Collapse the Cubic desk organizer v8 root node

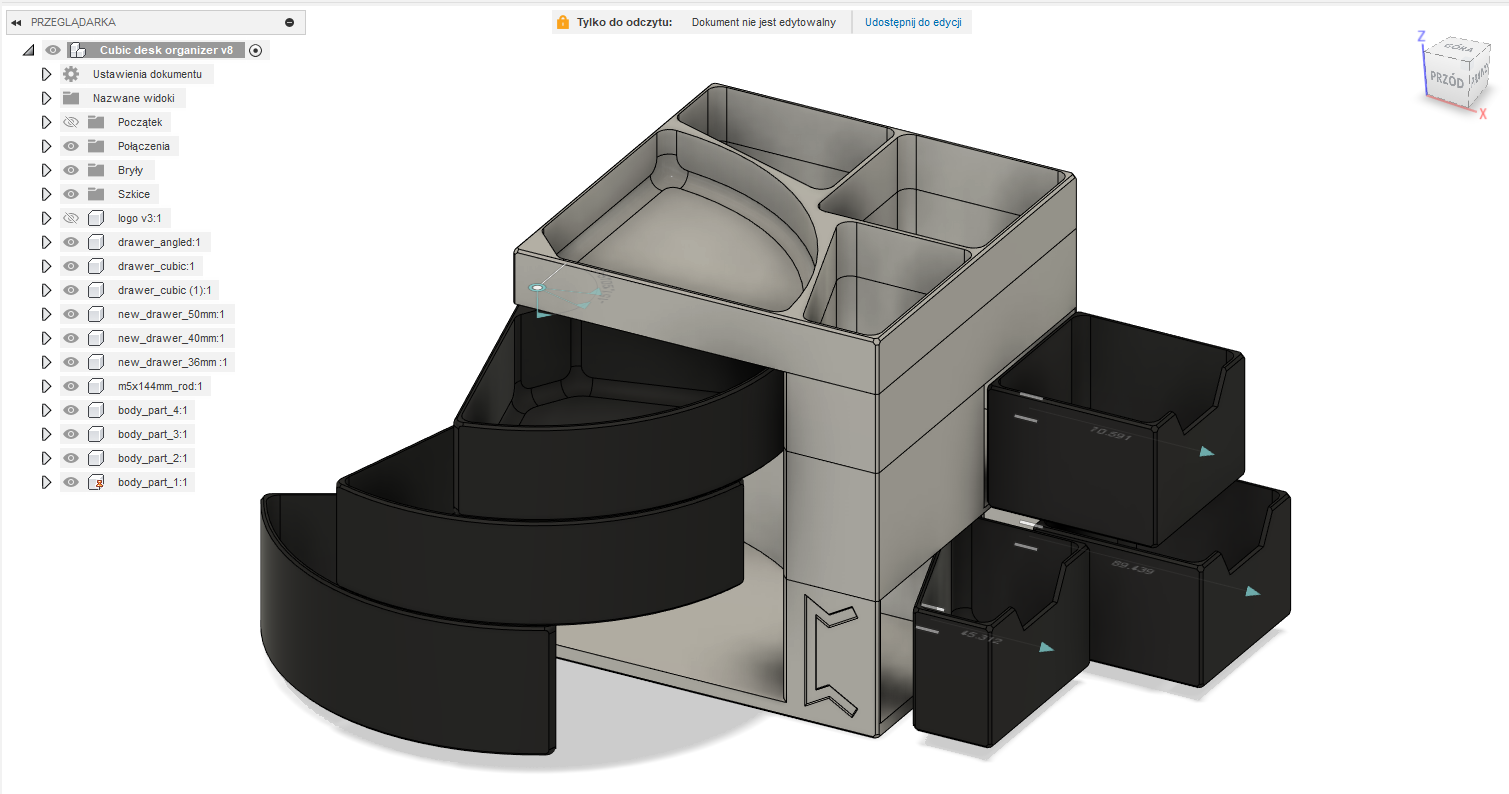pos(28,50)
